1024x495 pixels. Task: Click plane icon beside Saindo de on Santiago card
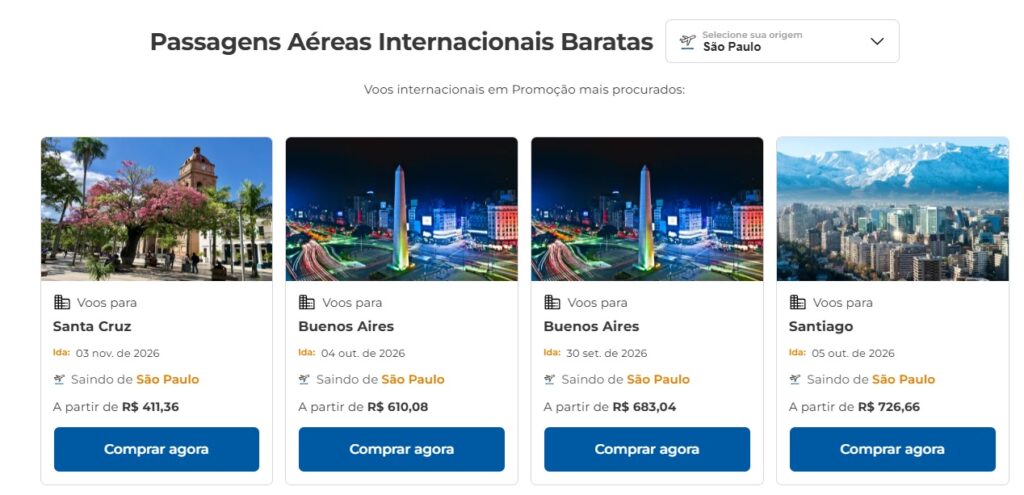[x=795, y=379]
